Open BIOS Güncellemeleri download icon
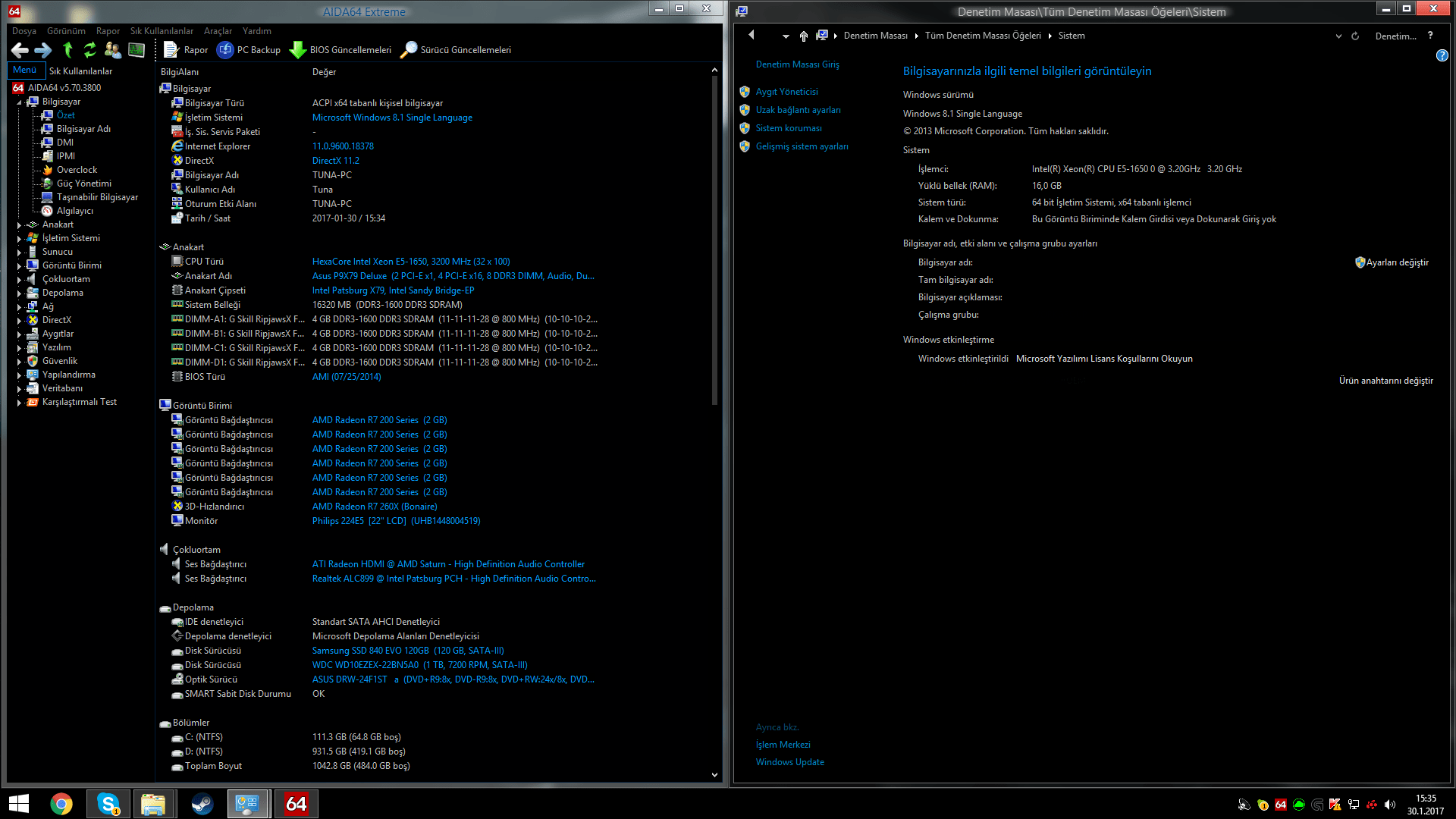Image resolution: width=1456 pixels, height=819 pixels. (x=298, y=50)
